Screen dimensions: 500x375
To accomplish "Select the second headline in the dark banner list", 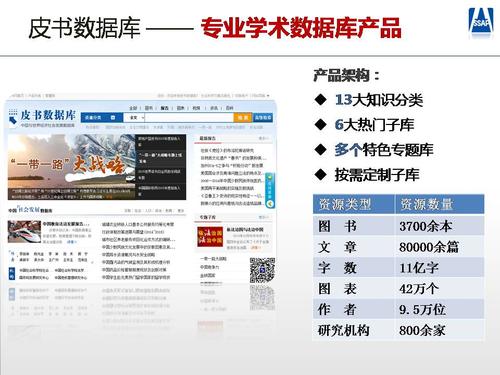I will (160, 158).
